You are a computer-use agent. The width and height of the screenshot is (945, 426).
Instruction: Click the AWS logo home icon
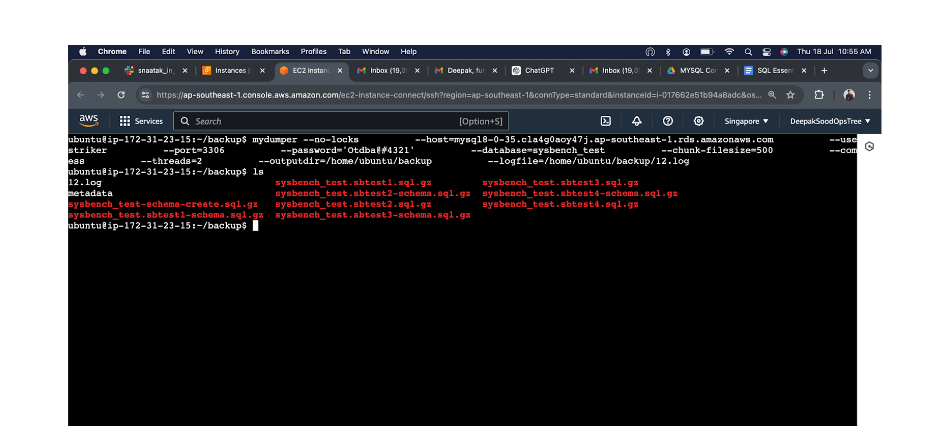coord(87,121)
